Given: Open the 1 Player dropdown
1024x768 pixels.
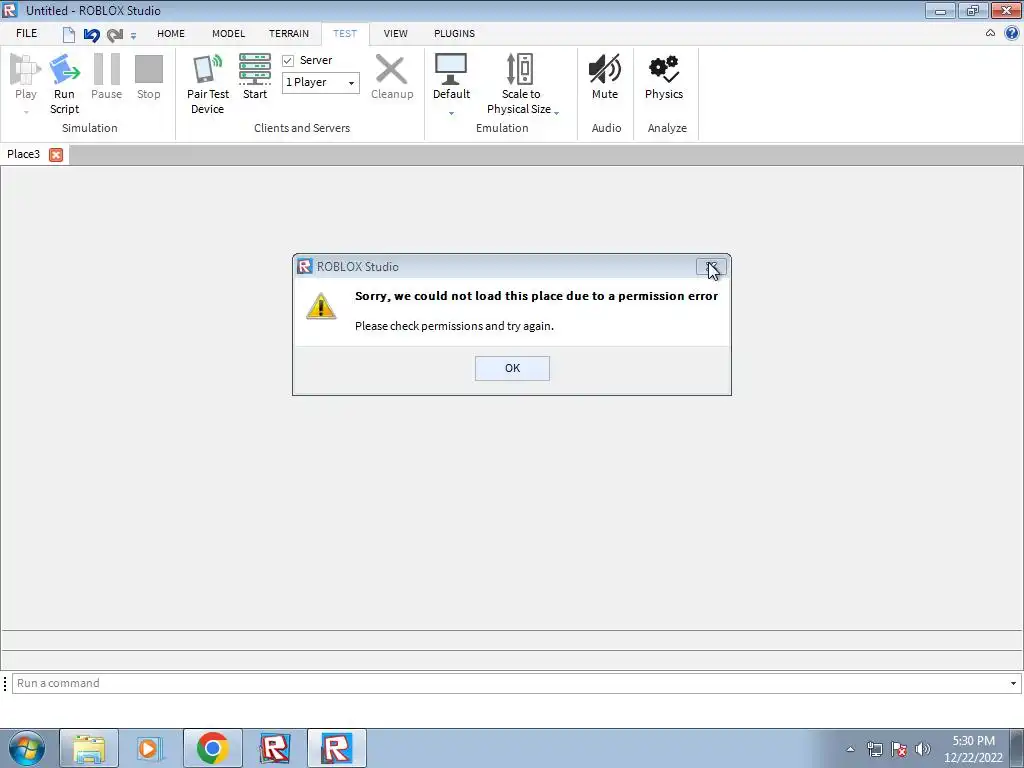Looking at the screenshot, I should (321, 82).
